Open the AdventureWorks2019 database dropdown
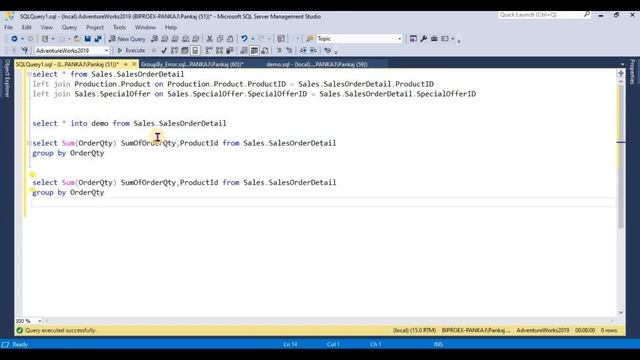Screen dimensions: 640x360 107,51
